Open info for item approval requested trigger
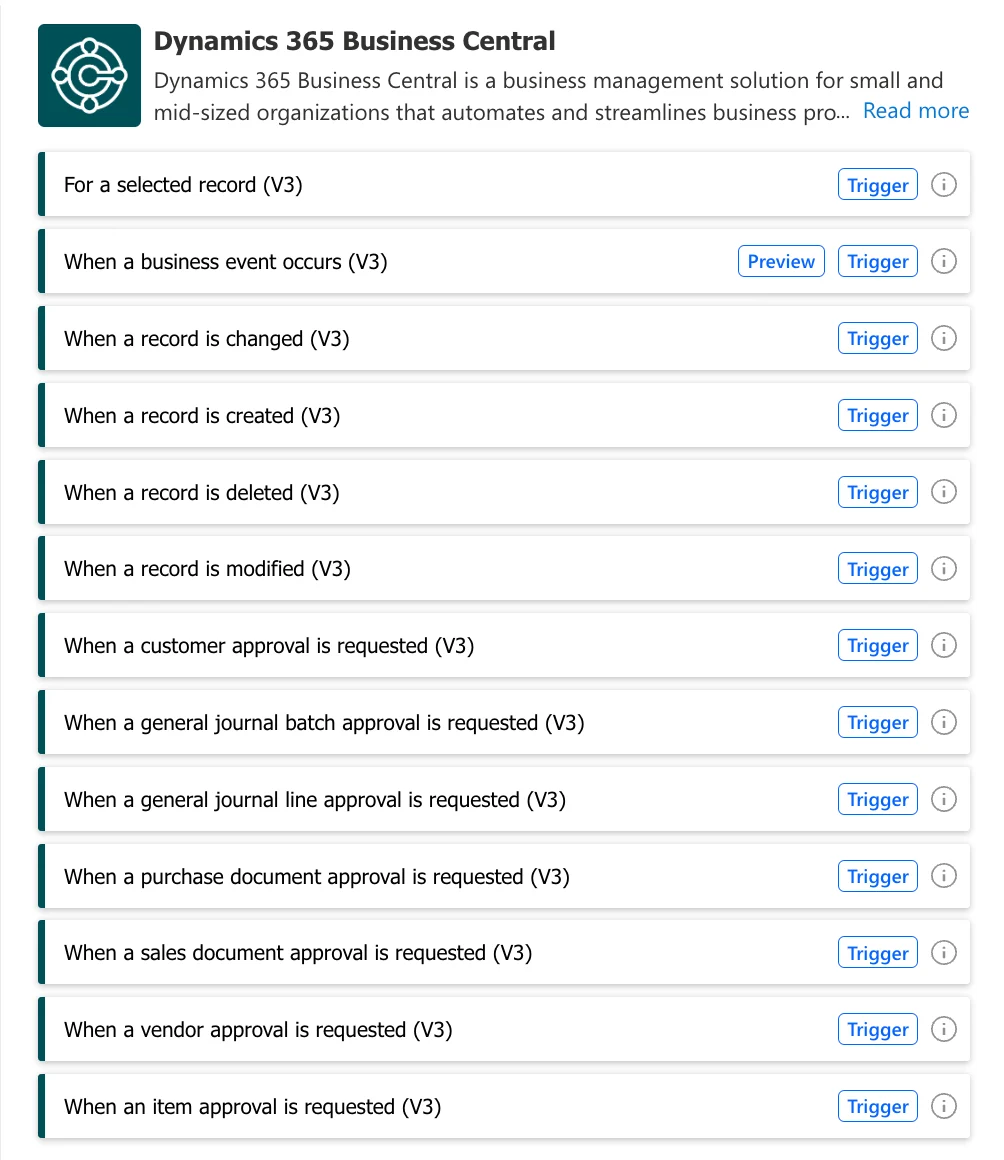Image resolution: width=1004 pixels, height=1160 pixels. 943,1106
